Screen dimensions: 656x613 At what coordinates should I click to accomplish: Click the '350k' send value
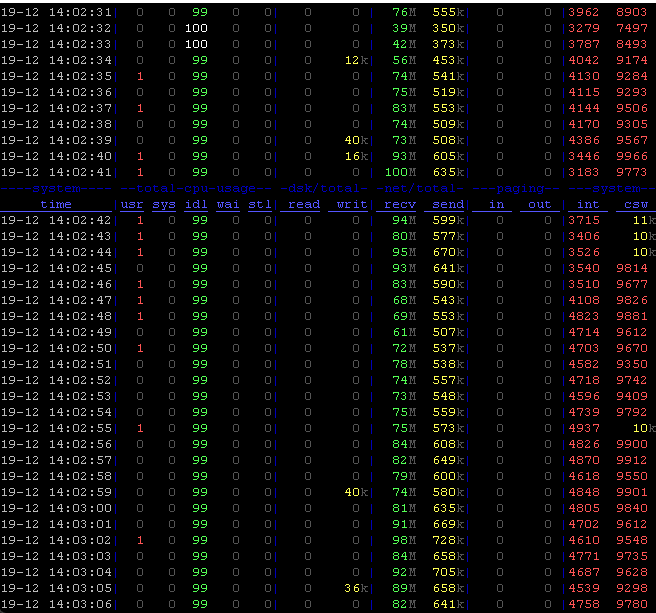[x=448, y=28]
